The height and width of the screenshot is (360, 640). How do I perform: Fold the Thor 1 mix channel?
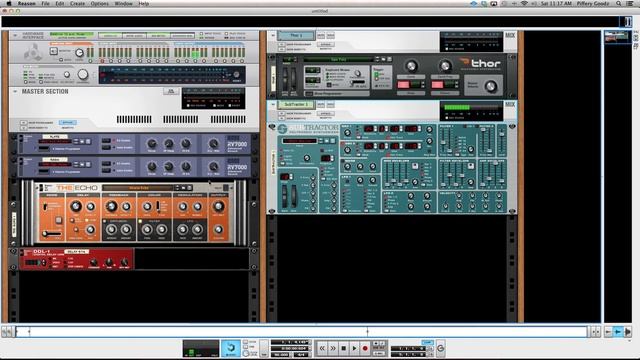click(x=273, y=36)
